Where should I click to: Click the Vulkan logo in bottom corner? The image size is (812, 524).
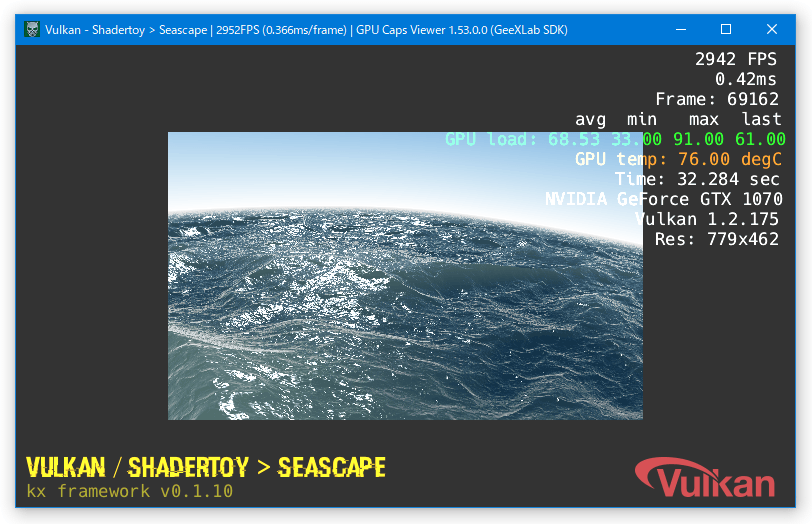coord(705,477)
